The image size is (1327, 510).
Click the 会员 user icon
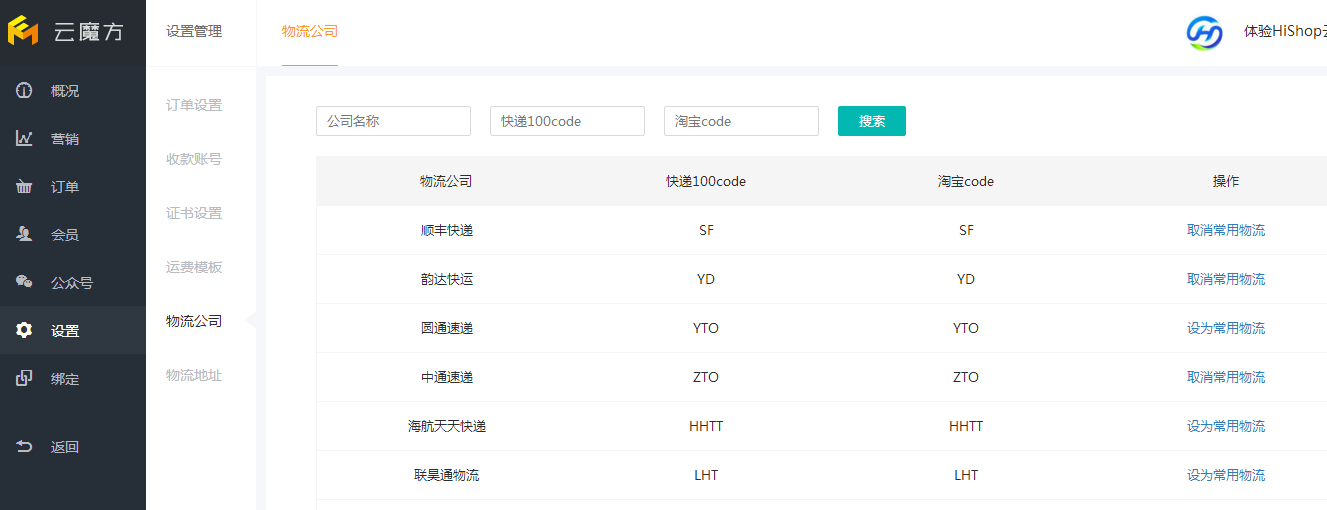coord(24,235)
